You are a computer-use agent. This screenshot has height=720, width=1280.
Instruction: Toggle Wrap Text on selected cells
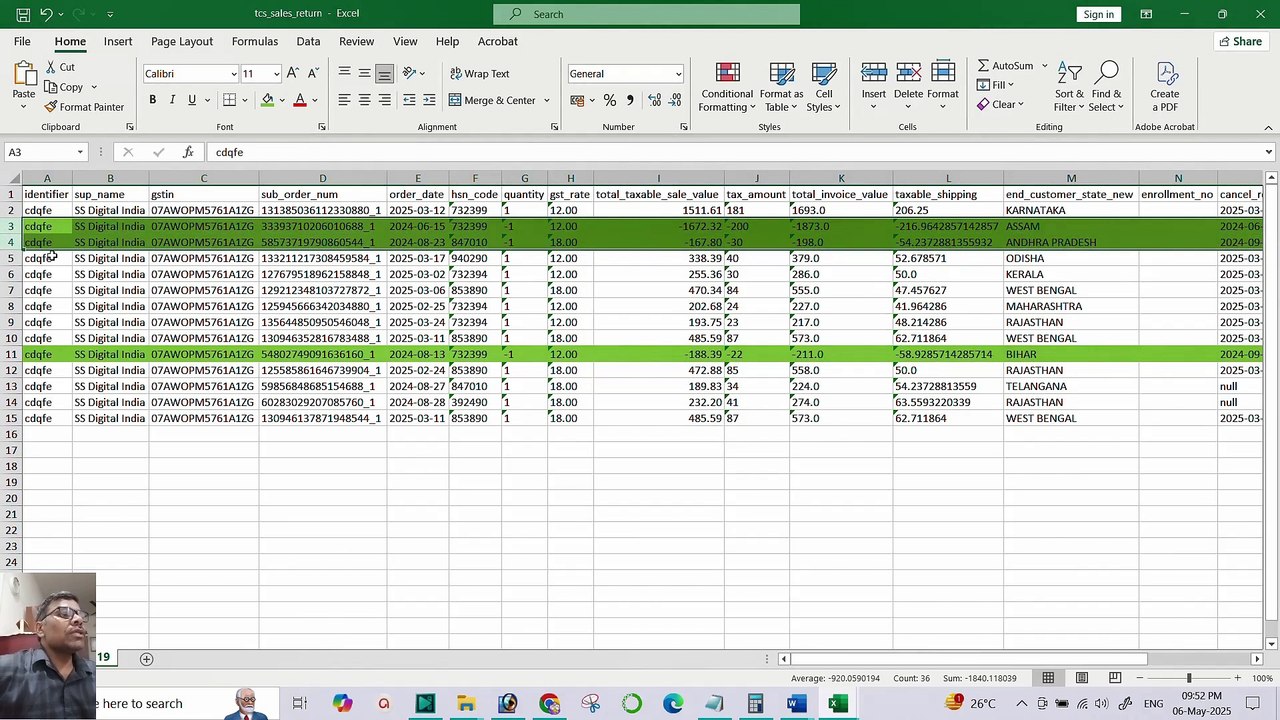click(x=479, y=74)
